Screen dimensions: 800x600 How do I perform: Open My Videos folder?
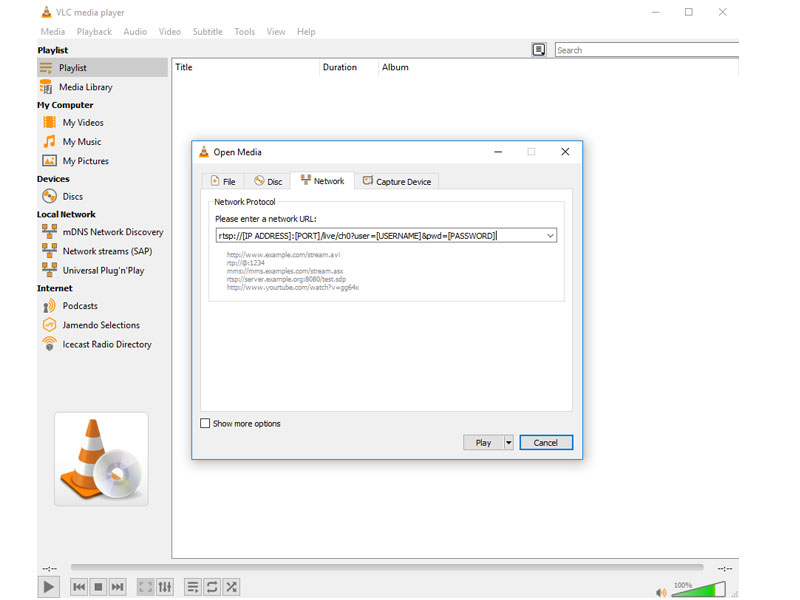coord(83,122)
